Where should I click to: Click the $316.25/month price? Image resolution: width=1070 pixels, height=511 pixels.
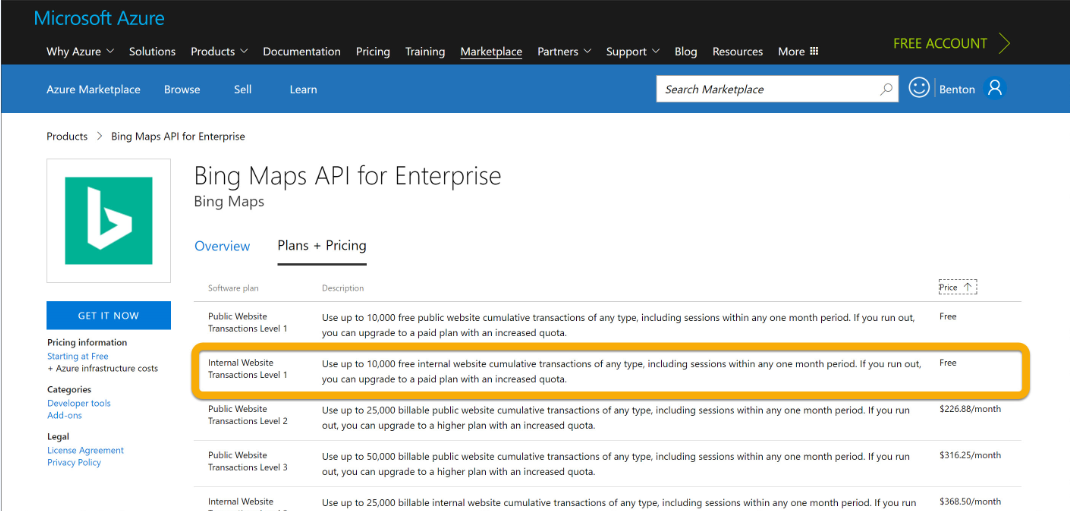[x=970, y=455]
